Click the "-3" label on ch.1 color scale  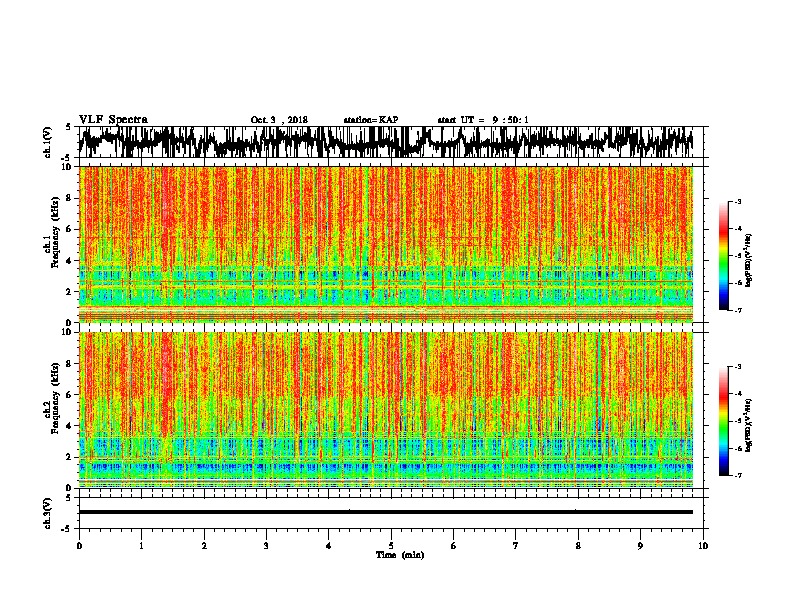click(x=737, y=202)
